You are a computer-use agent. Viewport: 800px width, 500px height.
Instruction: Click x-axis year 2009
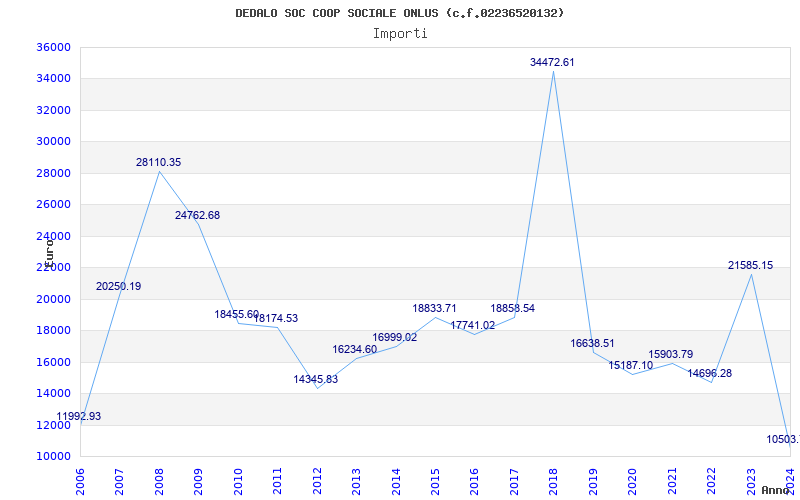pos(198,481)
